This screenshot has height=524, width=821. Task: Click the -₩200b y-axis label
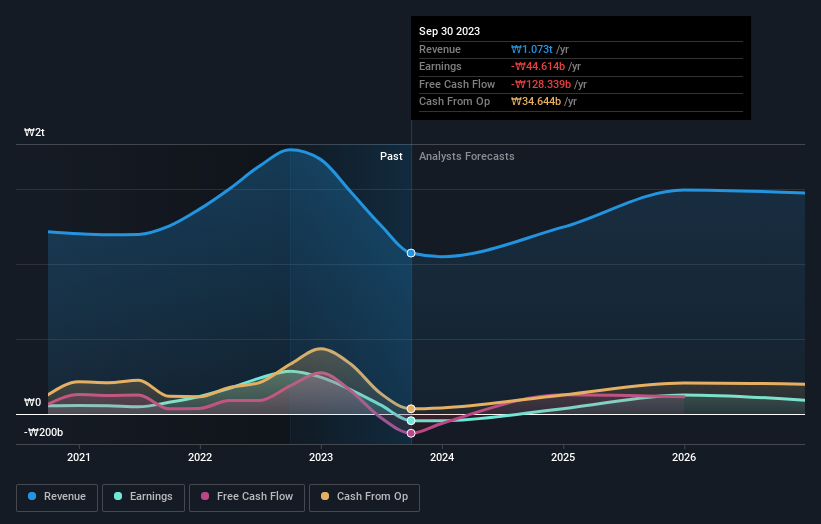pyautogui.click(x=43, y=432)
